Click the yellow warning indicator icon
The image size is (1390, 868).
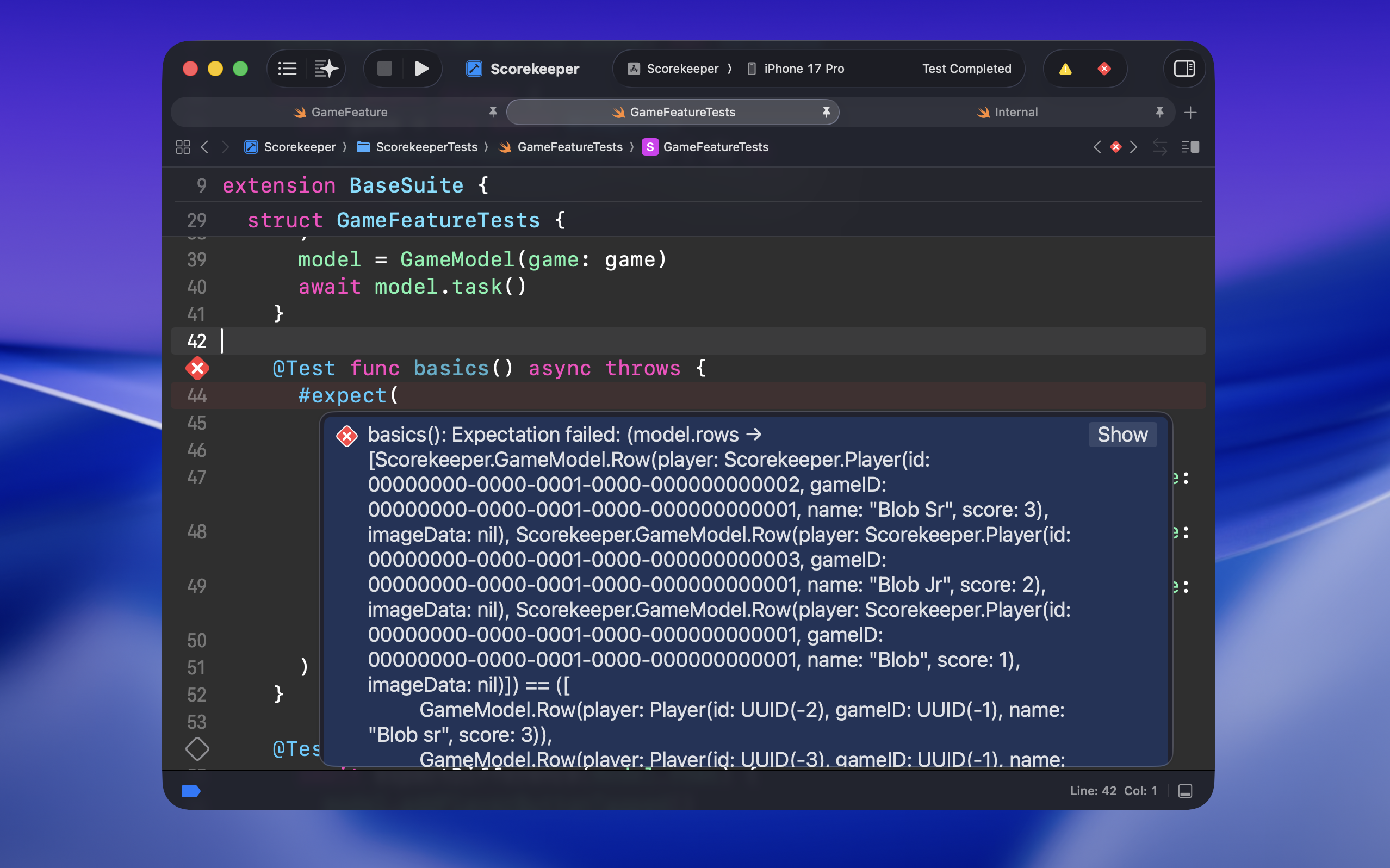1065,69
